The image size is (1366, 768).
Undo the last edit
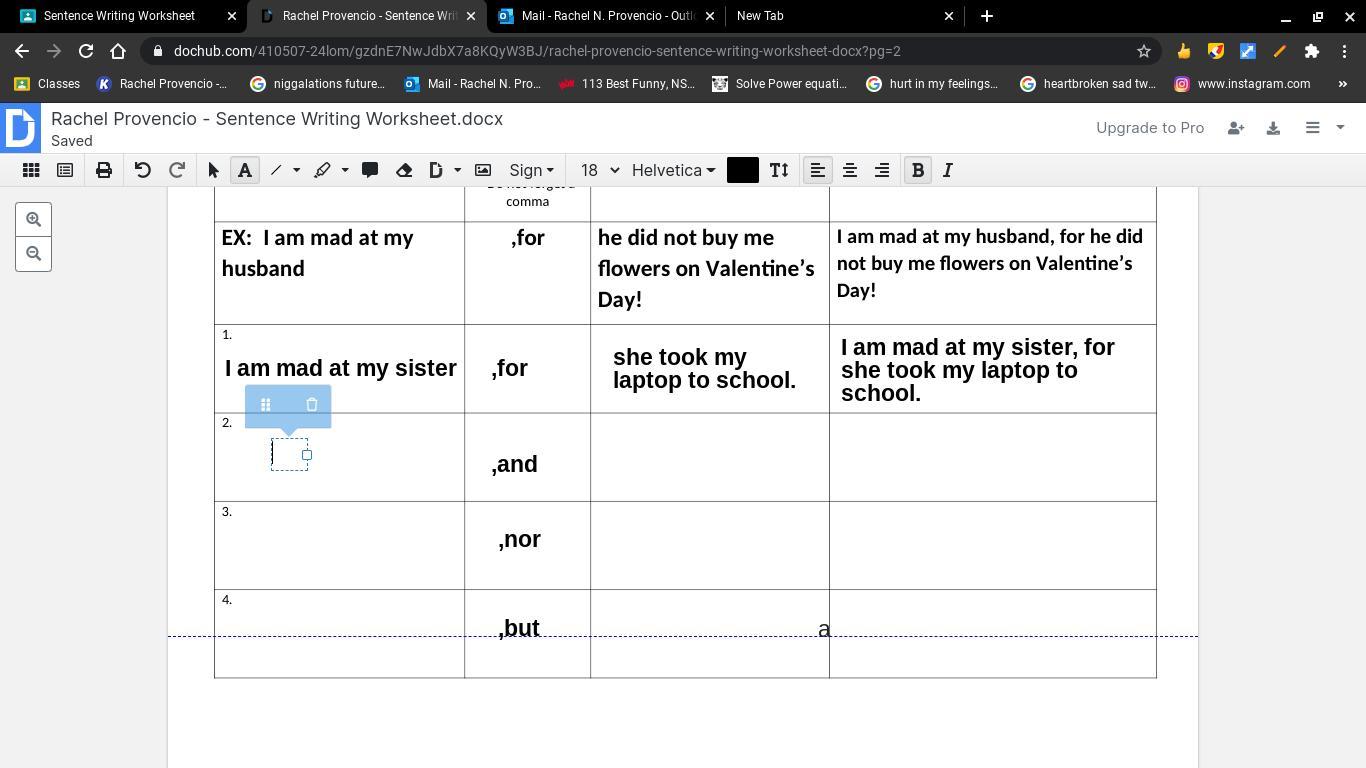coord(142,170)
